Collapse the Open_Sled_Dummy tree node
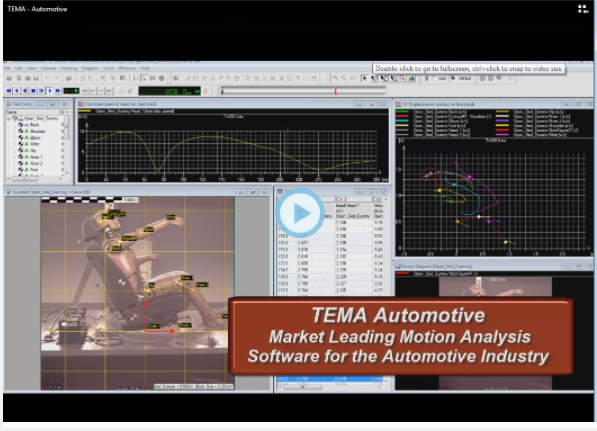The height and width of the screenshot is (431, 597). 8,118
